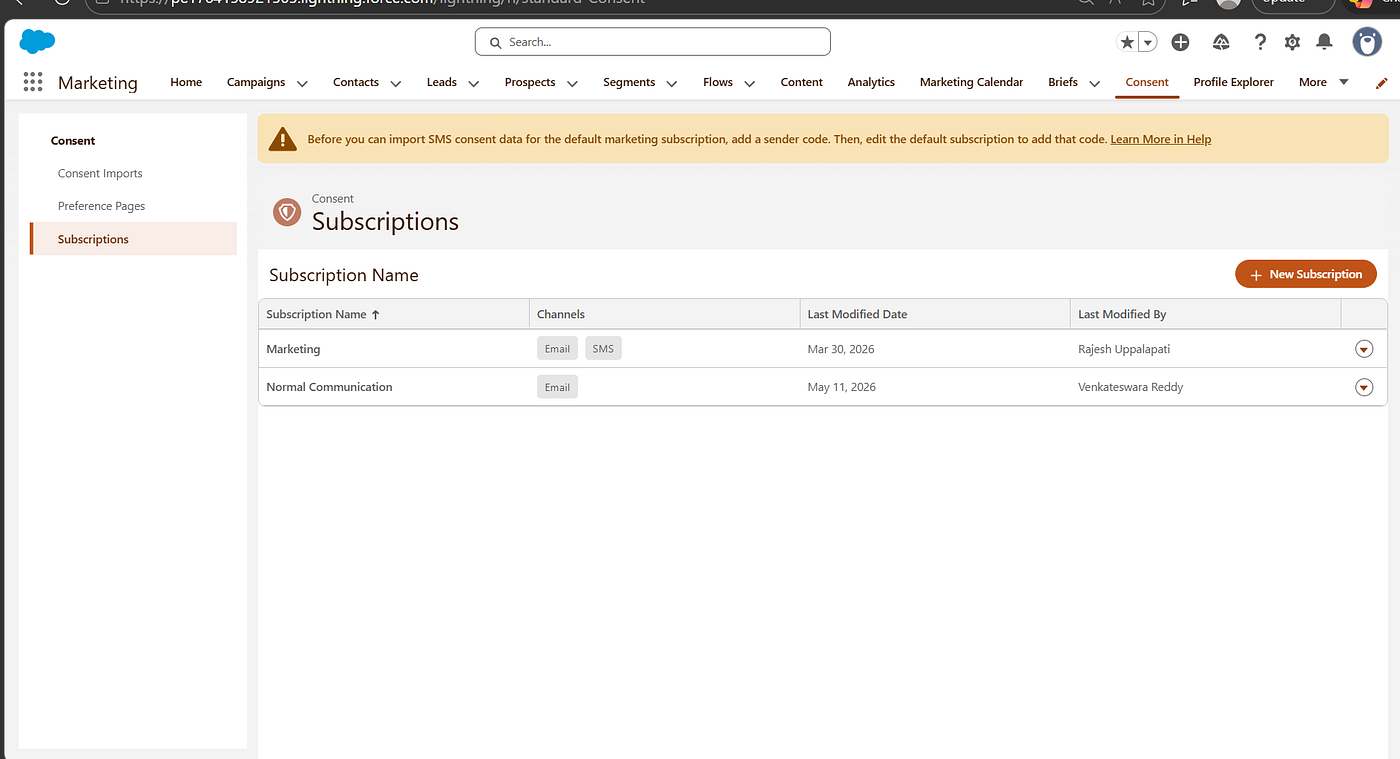Open the Segments tab
1400x759 pixels.
click(629, 82)
